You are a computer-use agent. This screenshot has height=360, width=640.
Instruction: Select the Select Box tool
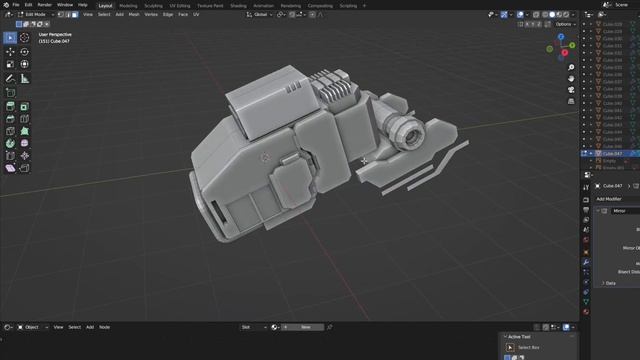tap(10, 38)
